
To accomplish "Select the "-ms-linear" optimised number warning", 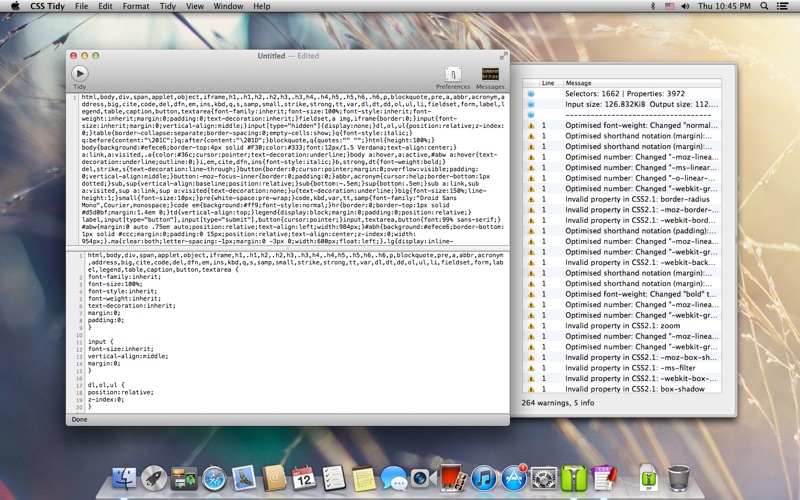I will [x=622, y=167].
